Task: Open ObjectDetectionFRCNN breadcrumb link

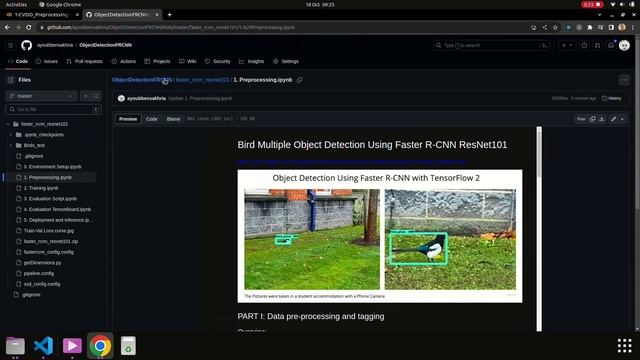Action: tap(142, 80)
